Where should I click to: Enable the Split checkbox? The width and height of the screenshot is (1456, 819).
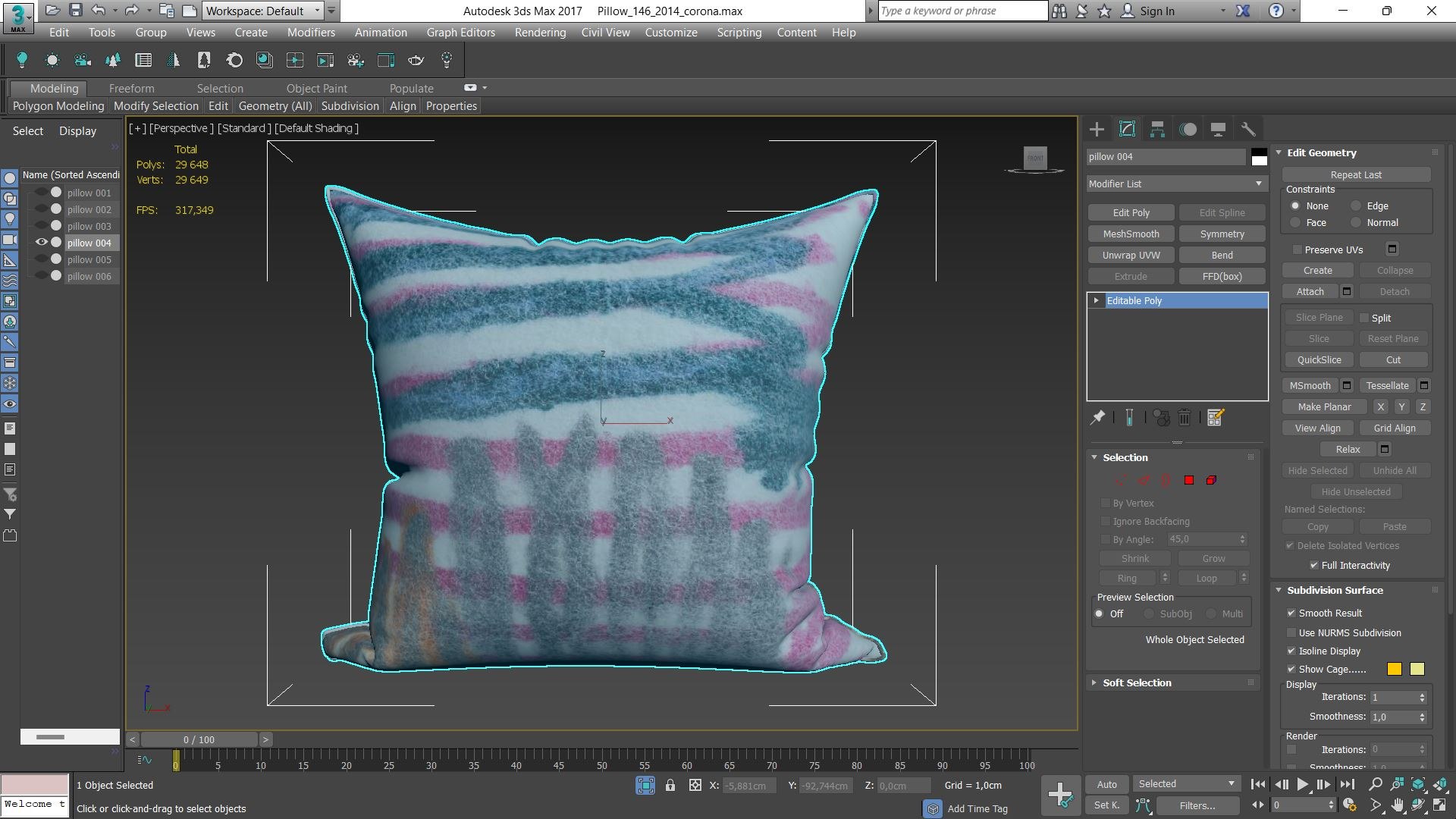coord(1364,318)
